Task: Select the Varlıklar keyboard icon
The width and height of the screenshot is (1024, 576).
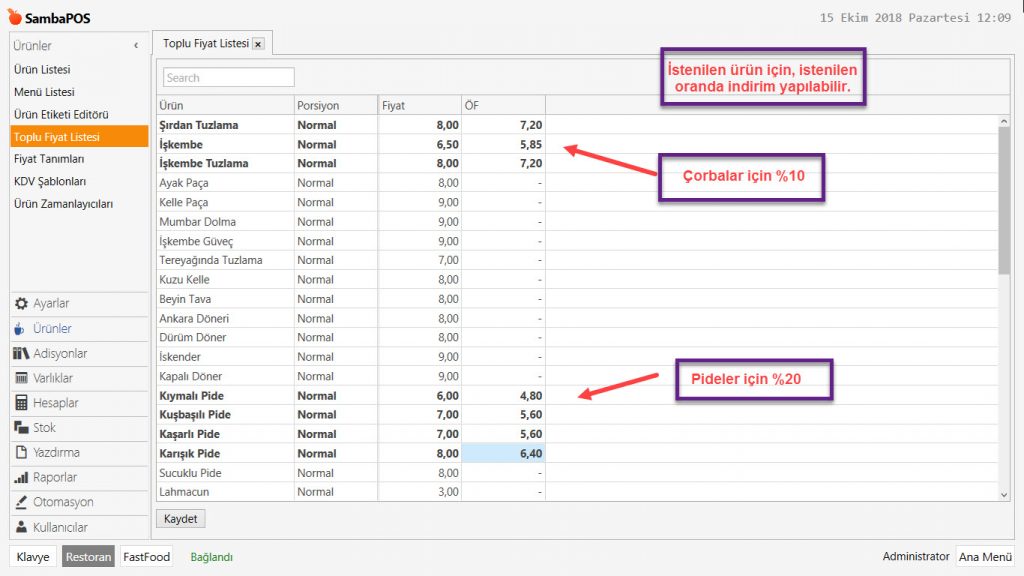Action: coord(21,379)
